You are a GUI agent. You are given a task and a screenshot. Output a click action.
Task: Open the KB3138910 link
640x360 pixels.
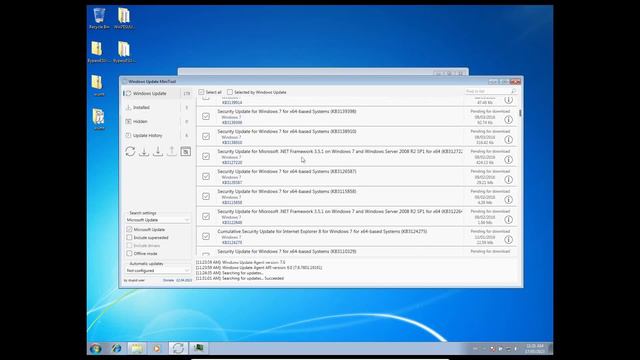[232, 142]
